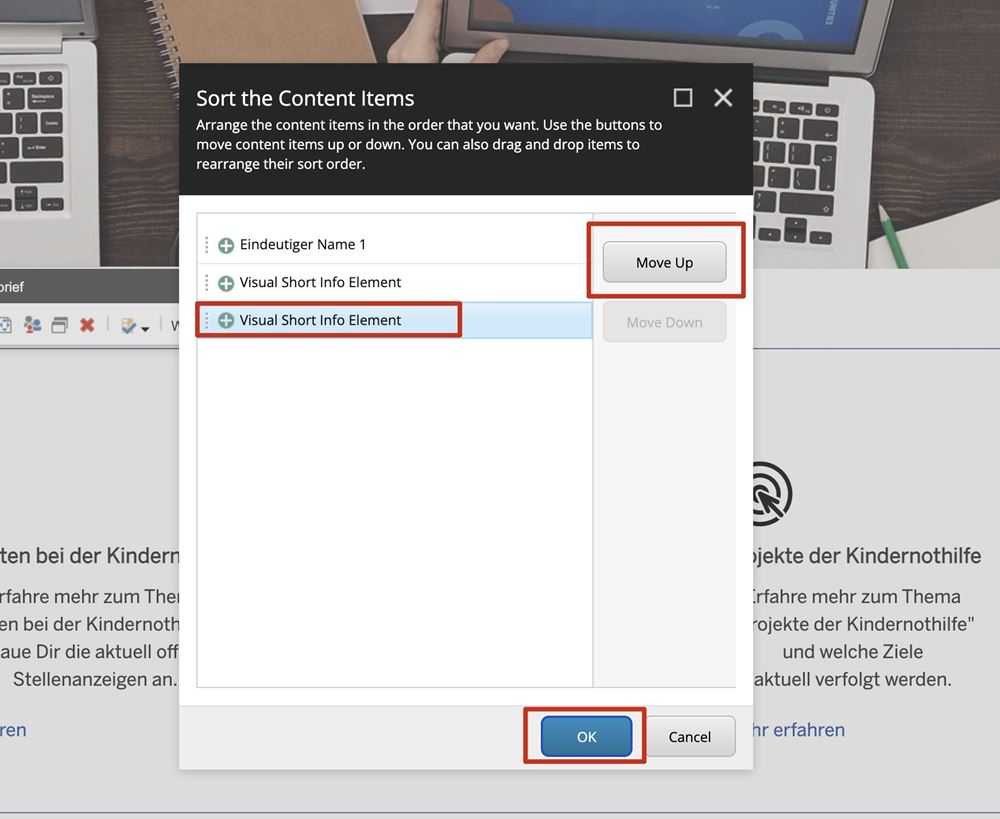Screen dimensions: 1000x819
Task: Grab the drag handle of Eindeutiger Name 1
Action: 207,245
